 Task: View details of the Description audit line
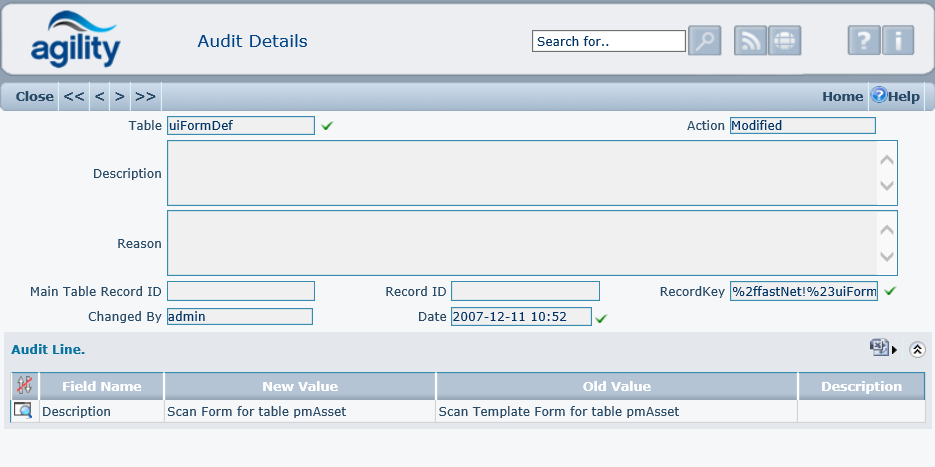click(22, 411)
